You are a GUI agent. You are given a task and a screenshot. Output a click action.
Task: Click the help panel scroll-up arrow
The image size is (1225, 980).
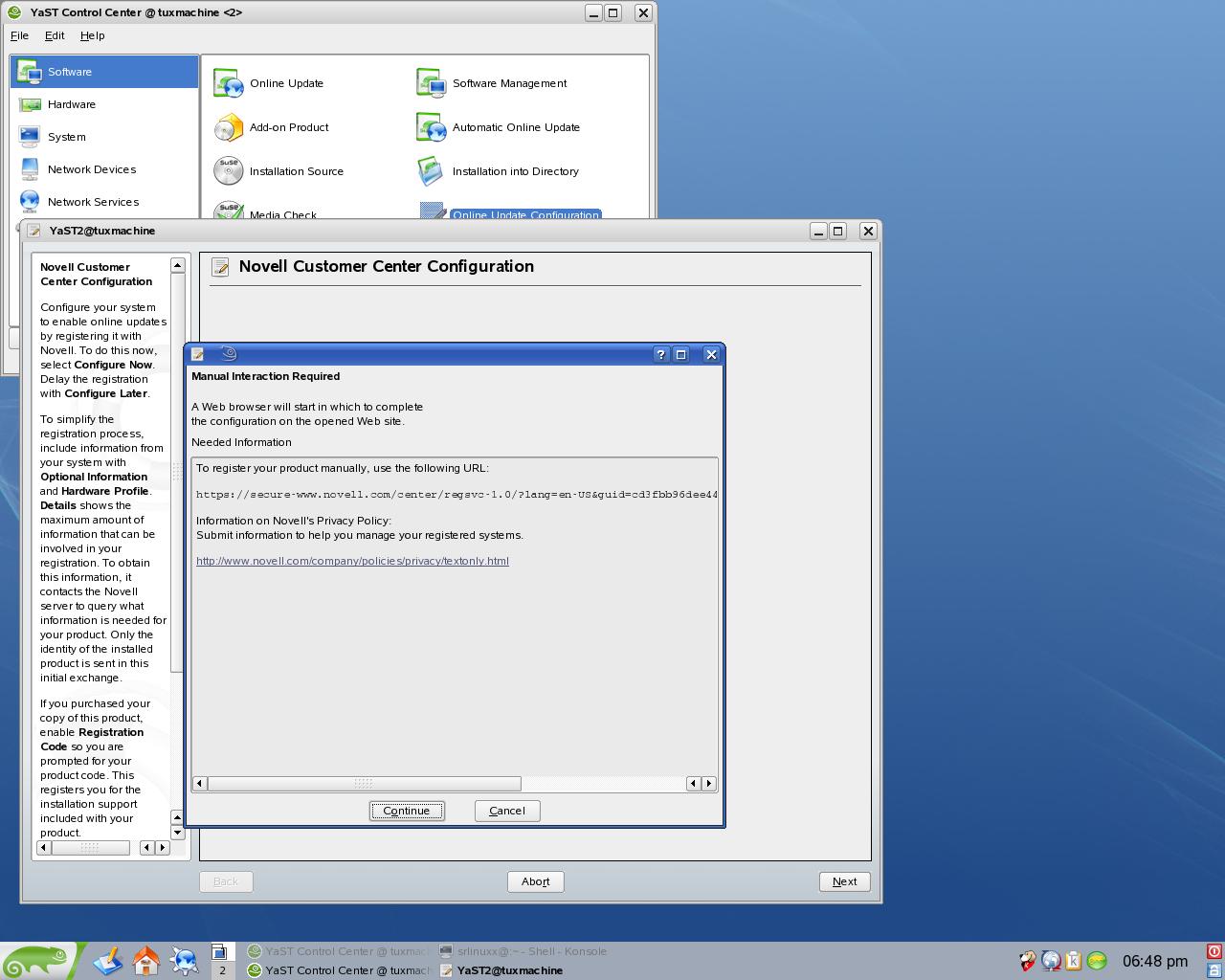click(177, 265)
